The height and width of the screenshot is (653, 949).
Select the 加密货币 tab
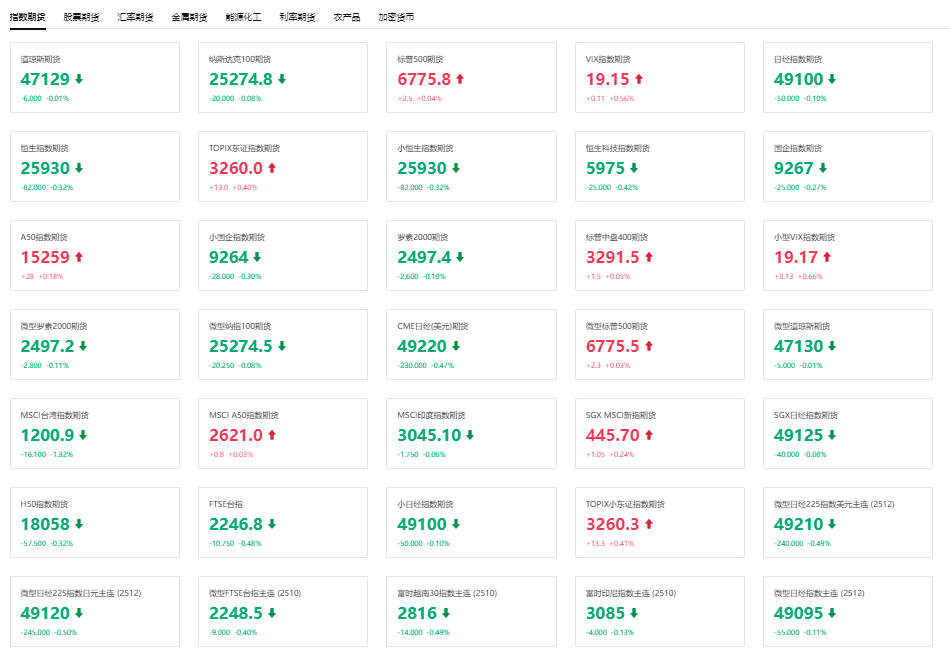tap(396, 17)
